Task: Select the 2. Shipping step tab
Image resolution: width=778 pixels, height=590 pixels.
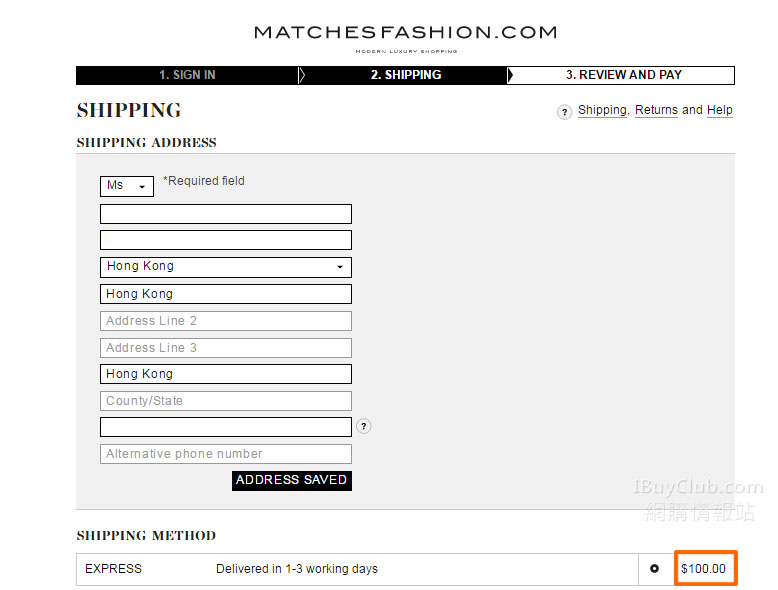Action: pyautogui.click(x=405, y=75)
